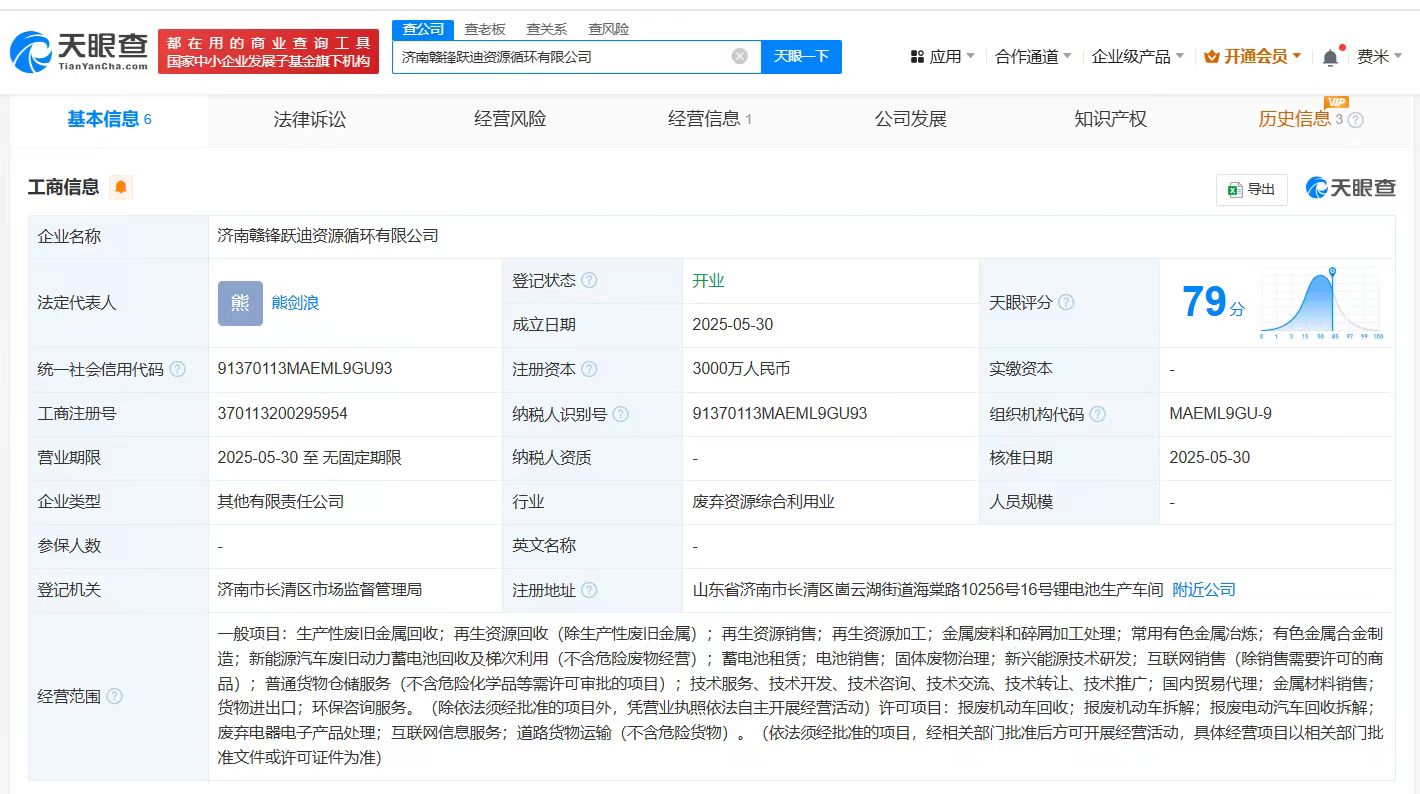
Task: Open help icon next to 纳税人识别号
Action: (x=621, y=414)
